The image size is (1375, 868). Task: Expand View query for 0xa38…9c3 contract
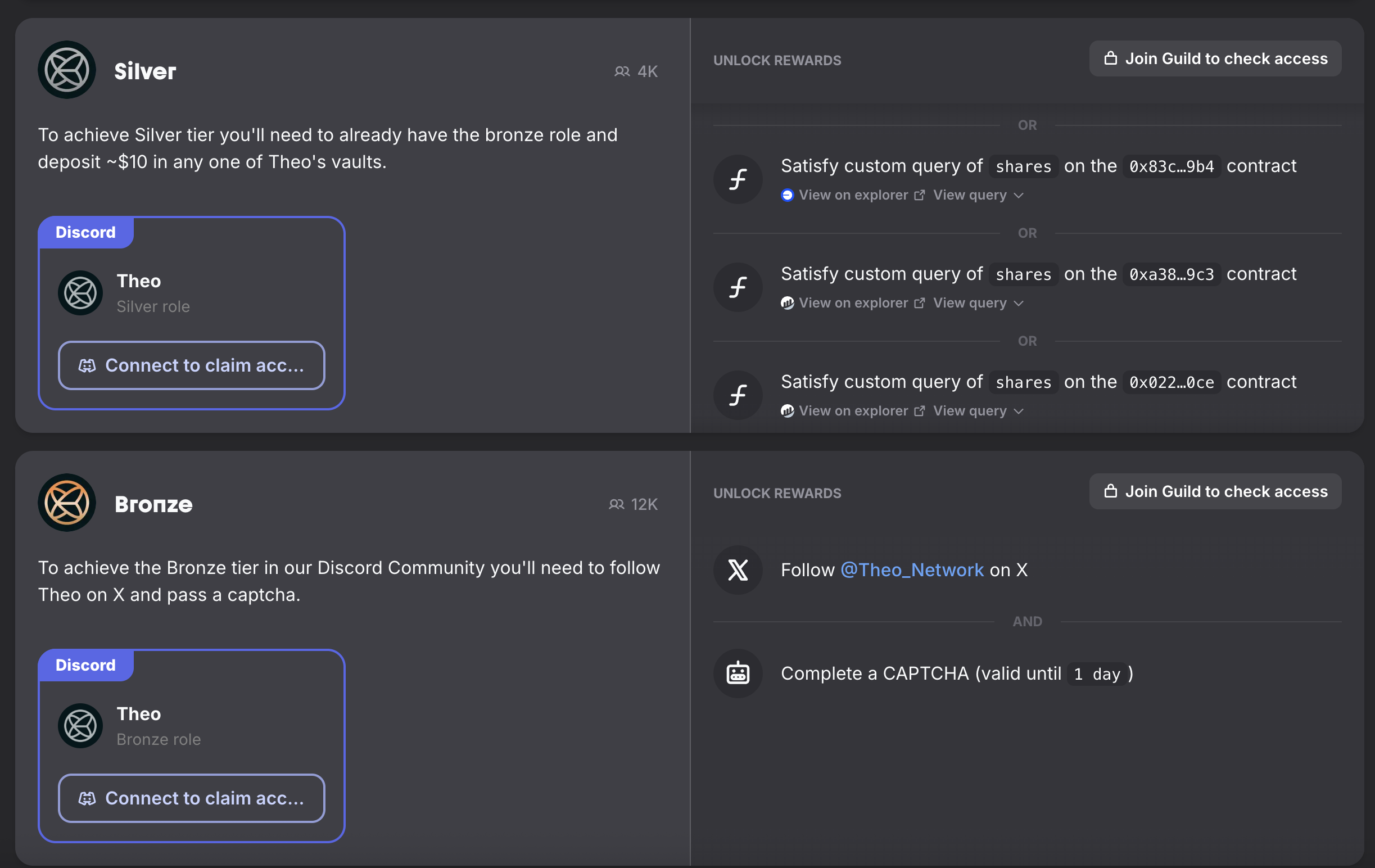(x=978, y=303)
